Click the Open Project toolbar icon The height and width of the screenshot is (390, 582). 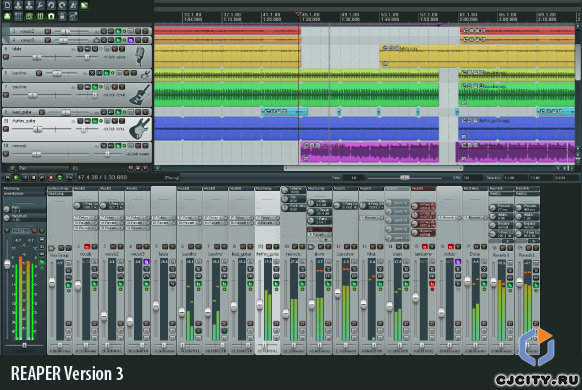18,5
